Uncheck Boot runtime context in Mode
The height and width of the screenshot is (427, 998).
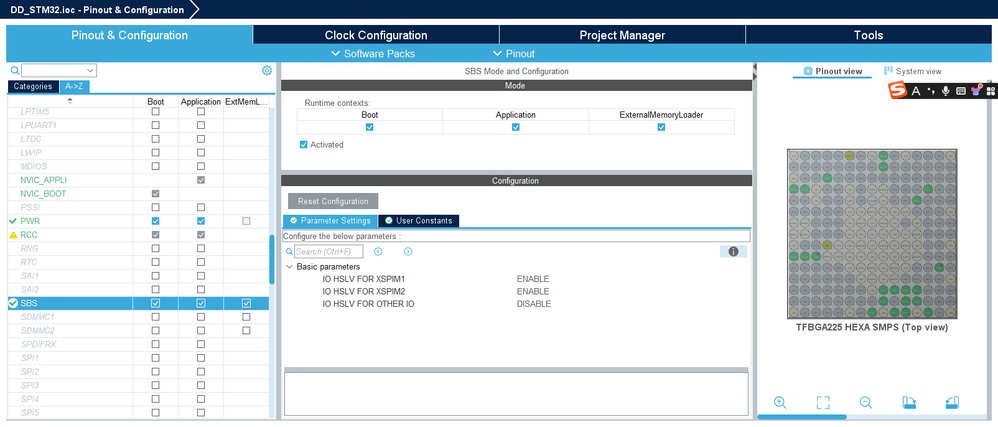click(369, 127)
